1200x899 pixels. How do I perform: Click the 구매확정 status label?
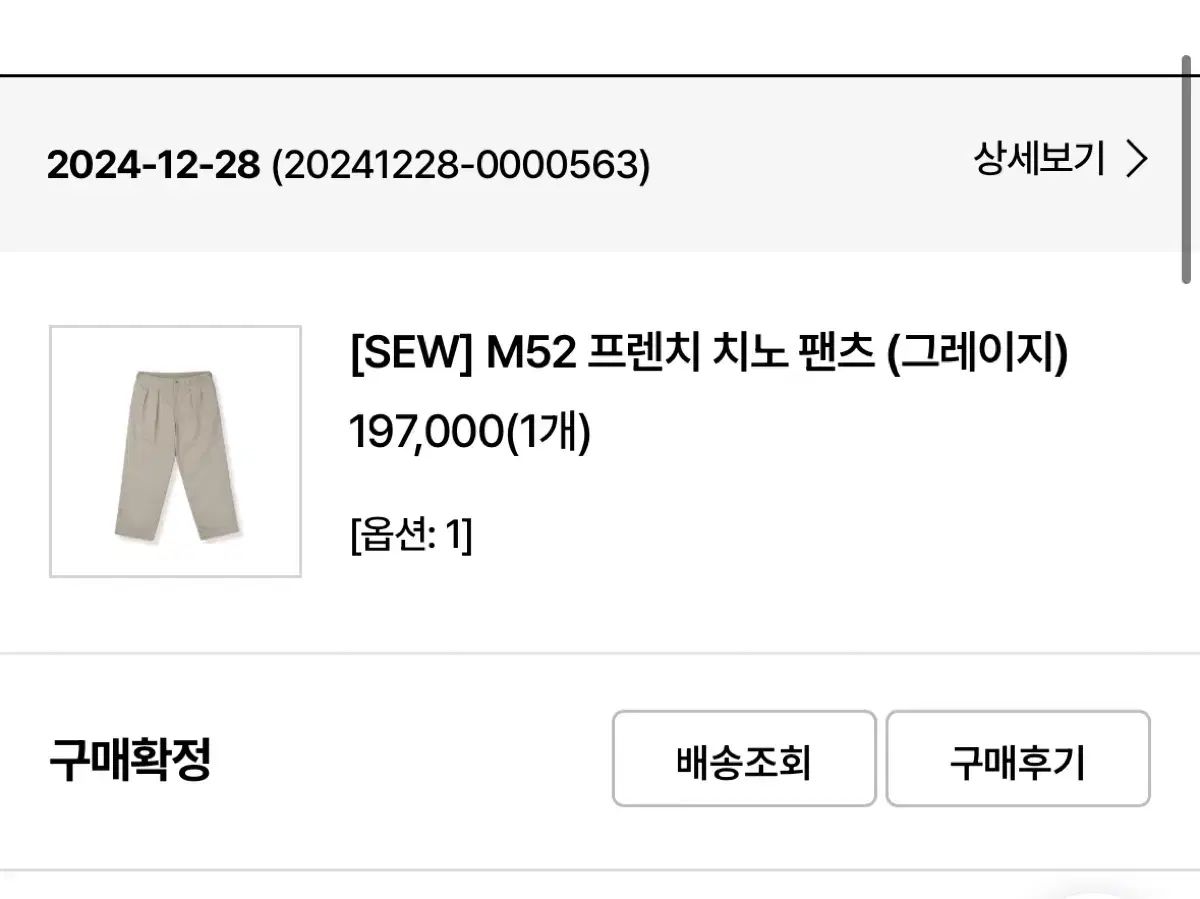[x=129, y=760]
